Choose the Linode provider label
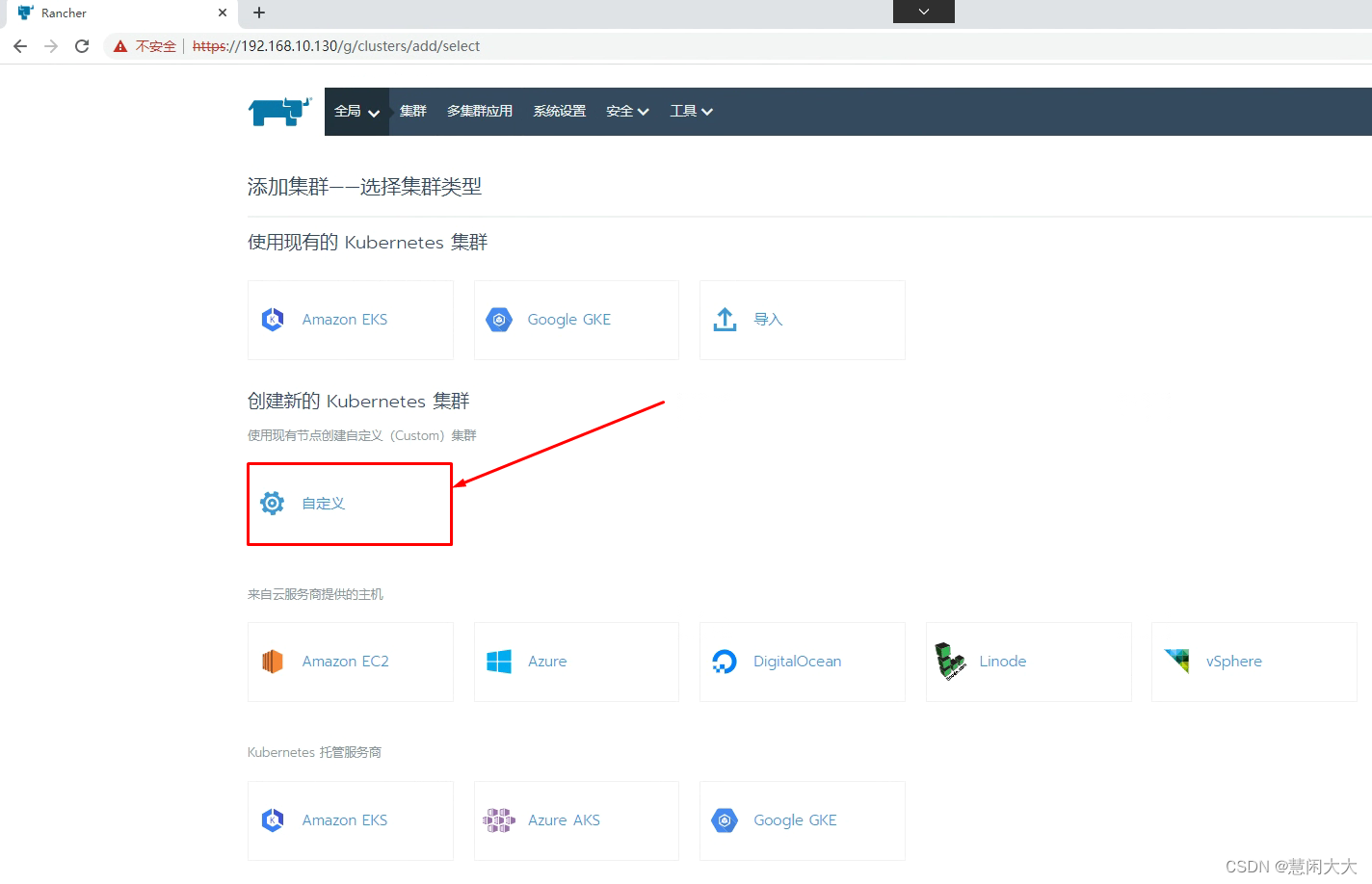1372x884 pixels. [1003, 662]
